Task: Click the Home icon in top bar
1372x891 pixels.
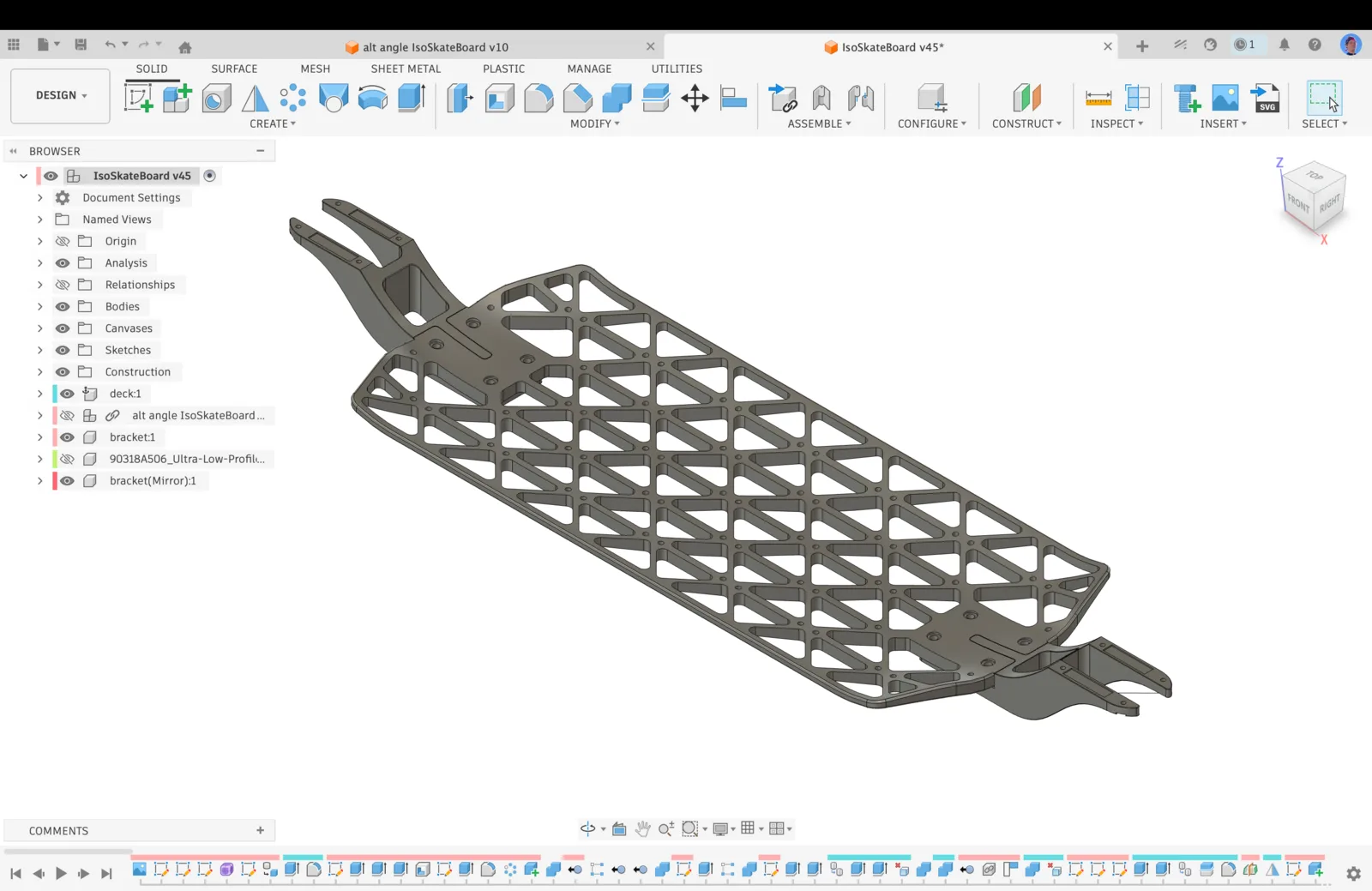Action: point(185,46)
